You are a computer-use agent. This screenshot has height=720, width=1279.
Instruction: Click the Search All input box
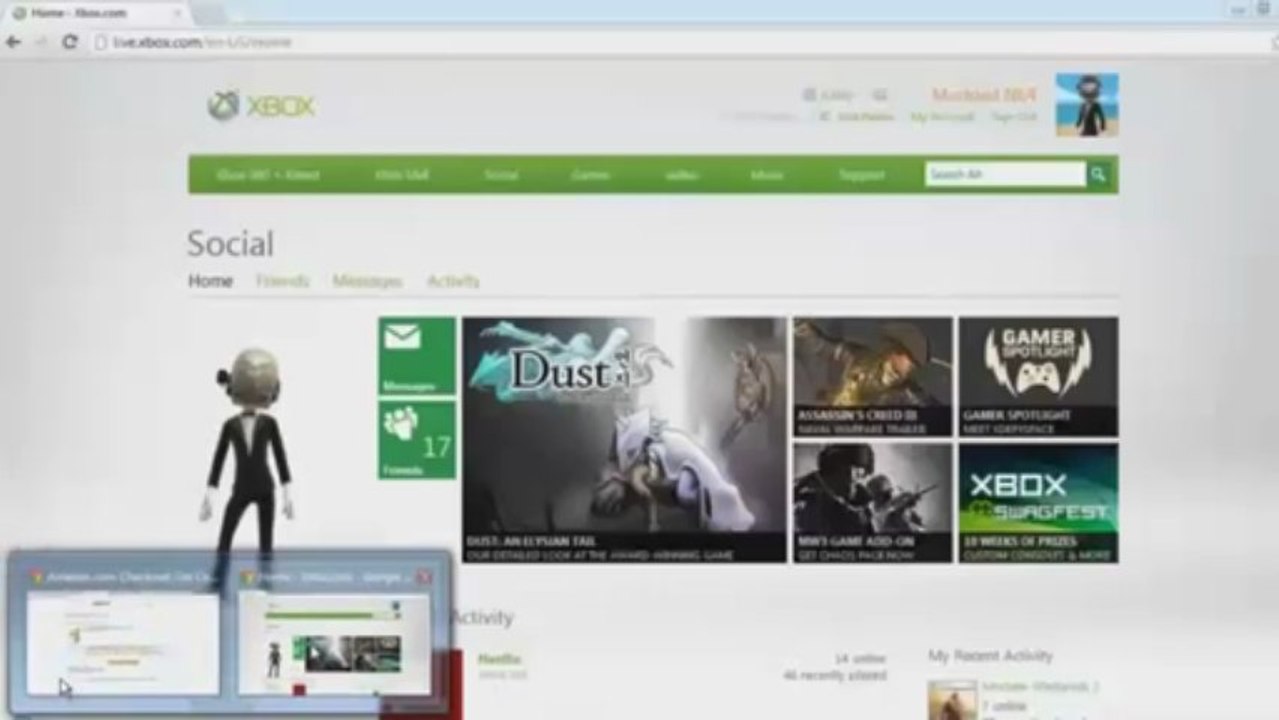pyautogui.click(x=1005, y=174)
